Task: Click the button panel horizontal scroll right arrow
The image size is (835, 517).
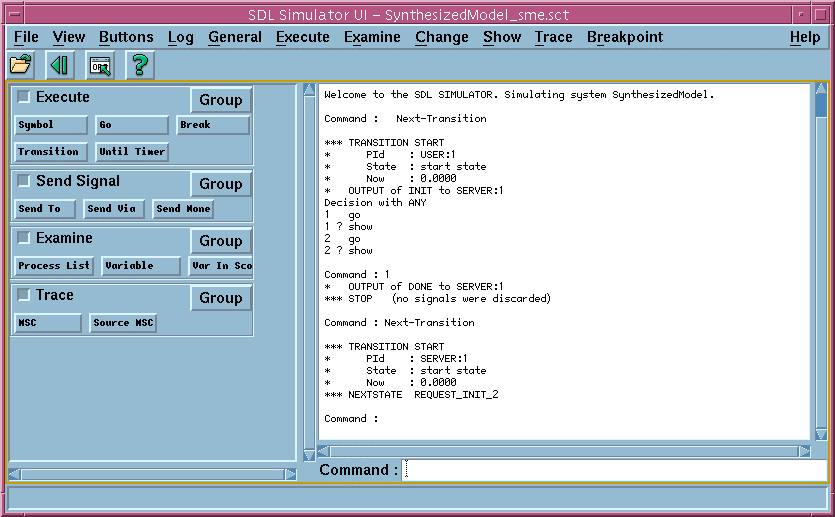Action: [x=290, y=474]
